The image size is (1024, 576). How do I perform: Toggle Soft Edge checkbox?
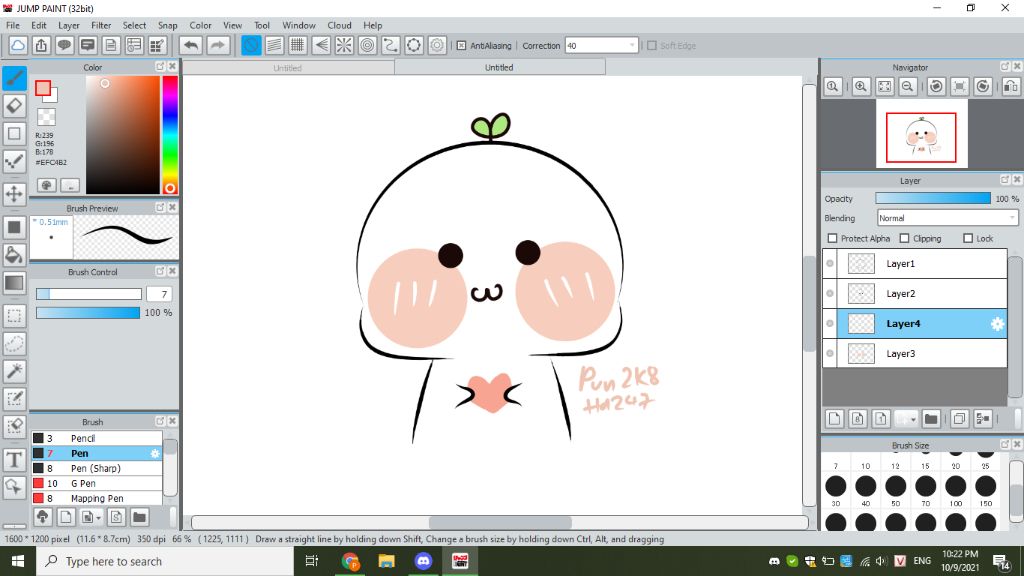click(x=651, y=46)
